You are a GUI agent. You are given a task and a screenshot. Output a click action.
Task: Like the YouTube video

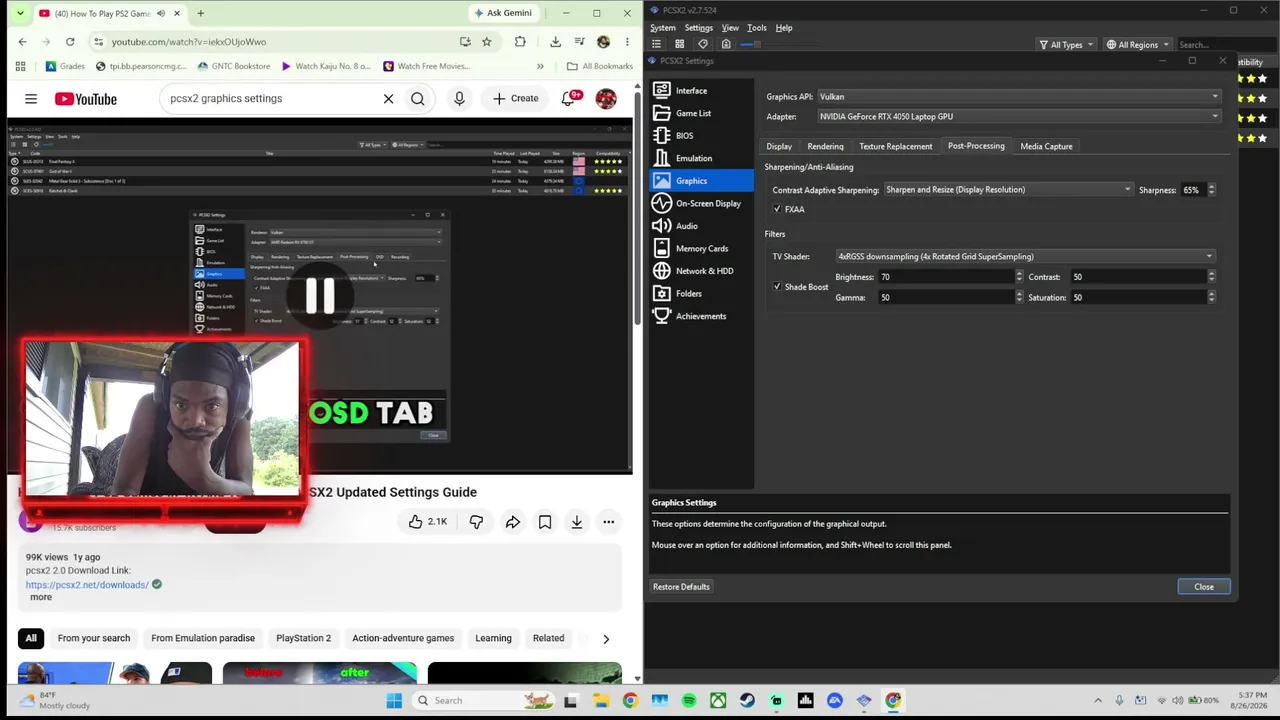click(x=428, y=522)
